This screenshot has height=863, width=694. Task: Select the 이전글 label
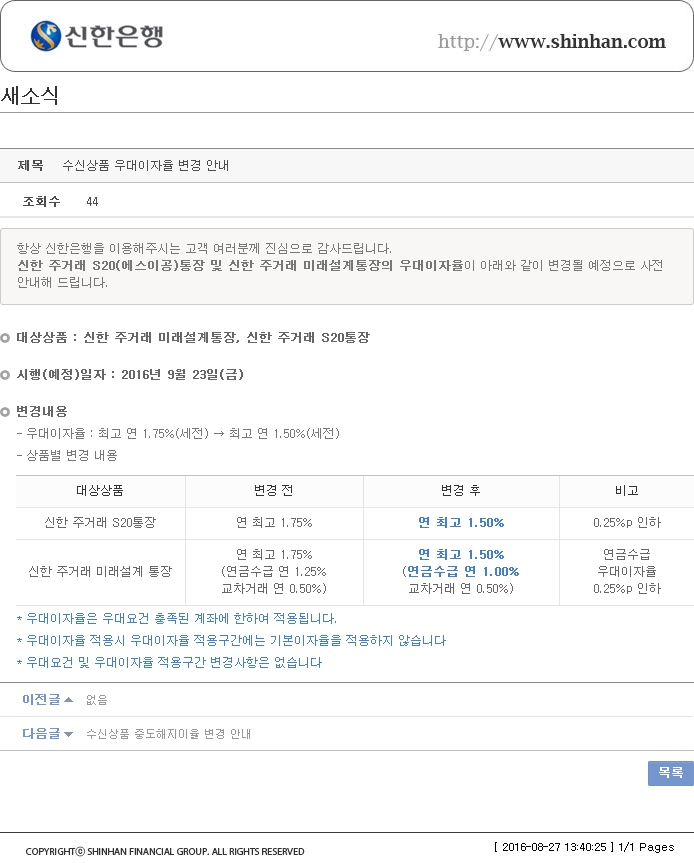(x=41, y=700)
